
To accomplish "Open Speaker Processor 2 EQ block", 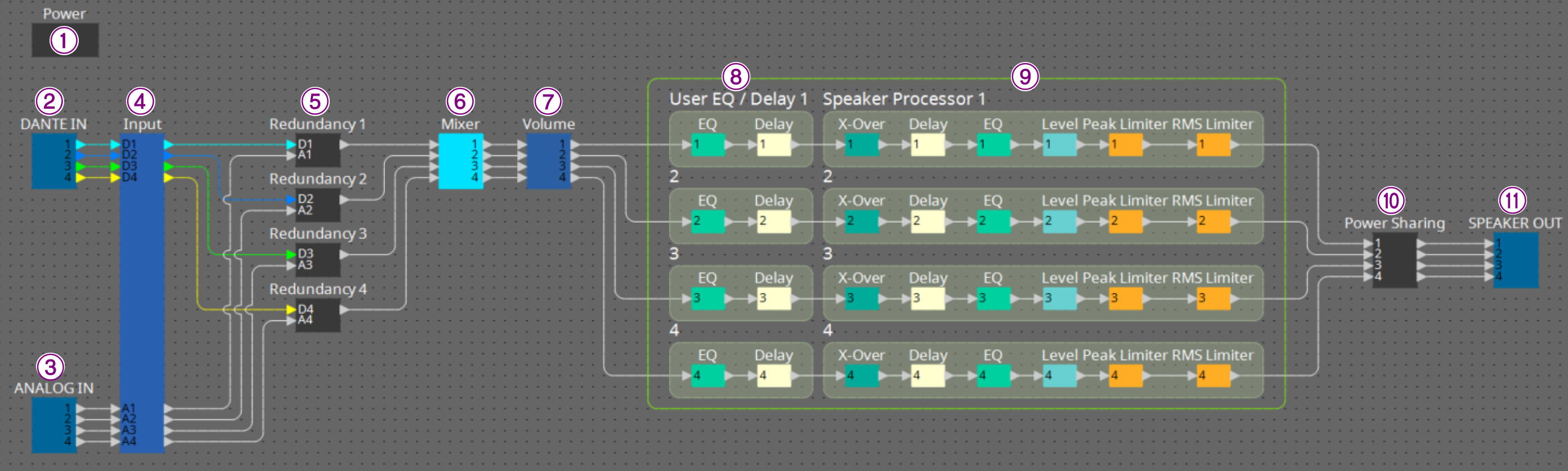I will coord(993,222).
